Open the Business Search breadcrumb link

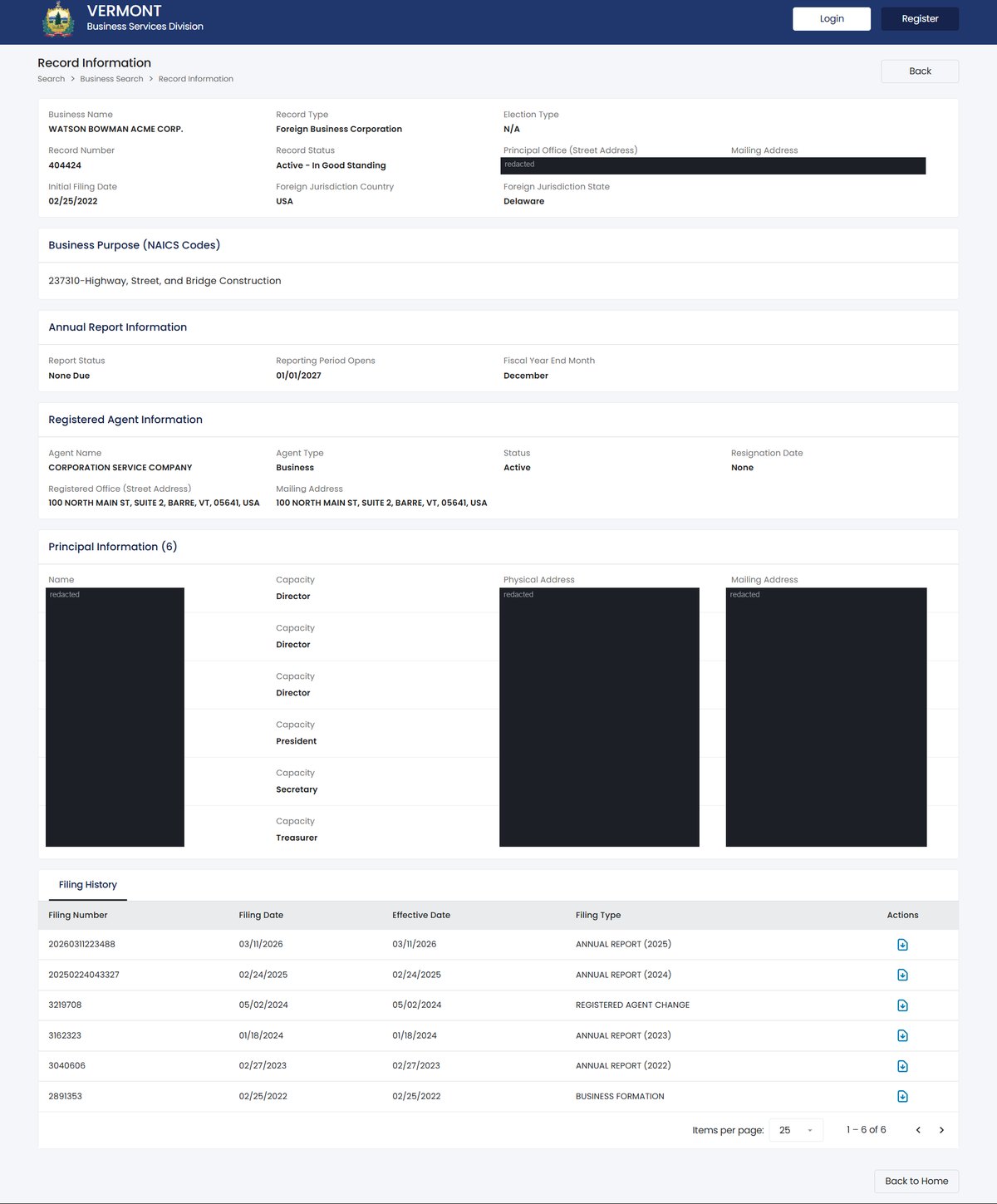point(111,79)
